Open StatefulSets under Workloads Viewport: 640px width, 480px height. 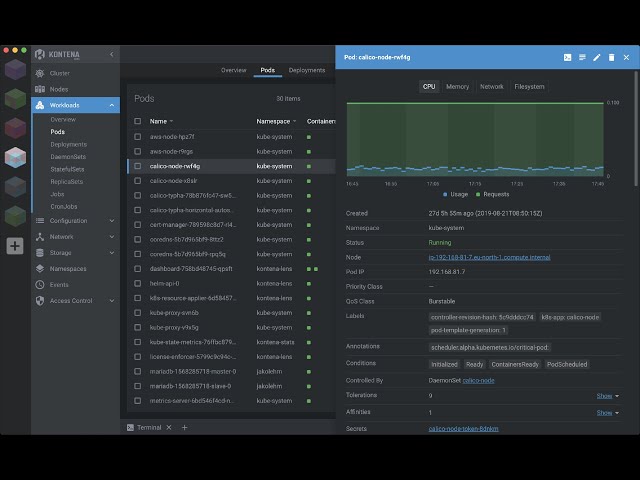coord(67,169)
